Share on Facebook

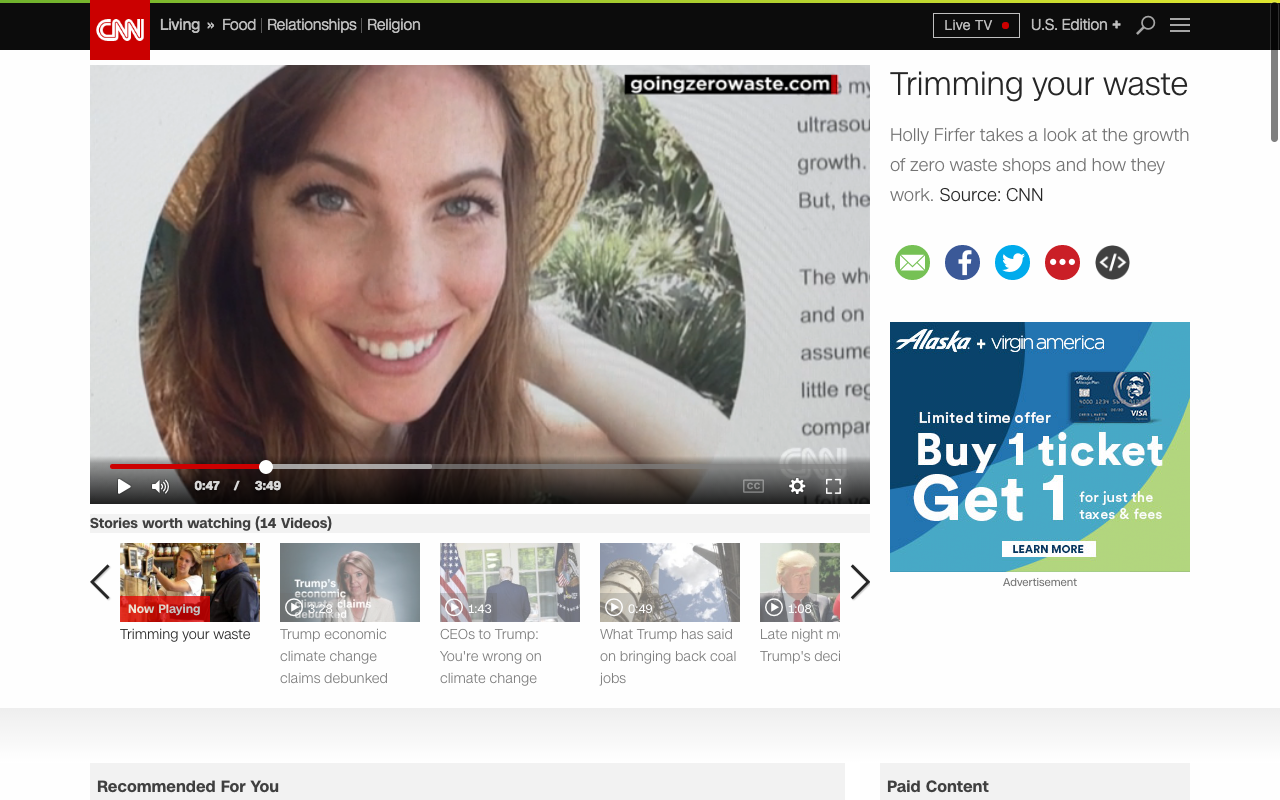click(x=962, y=262)
